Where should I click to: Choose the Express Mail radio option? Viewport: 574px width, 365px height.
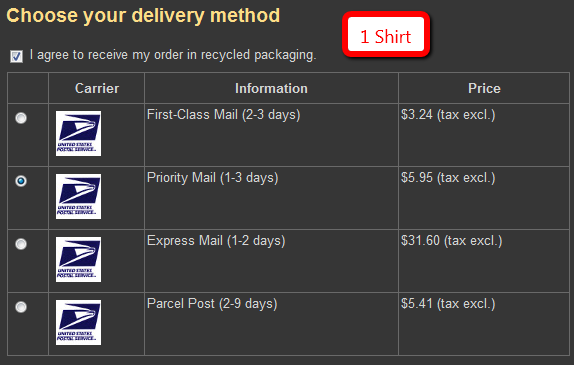21,244
